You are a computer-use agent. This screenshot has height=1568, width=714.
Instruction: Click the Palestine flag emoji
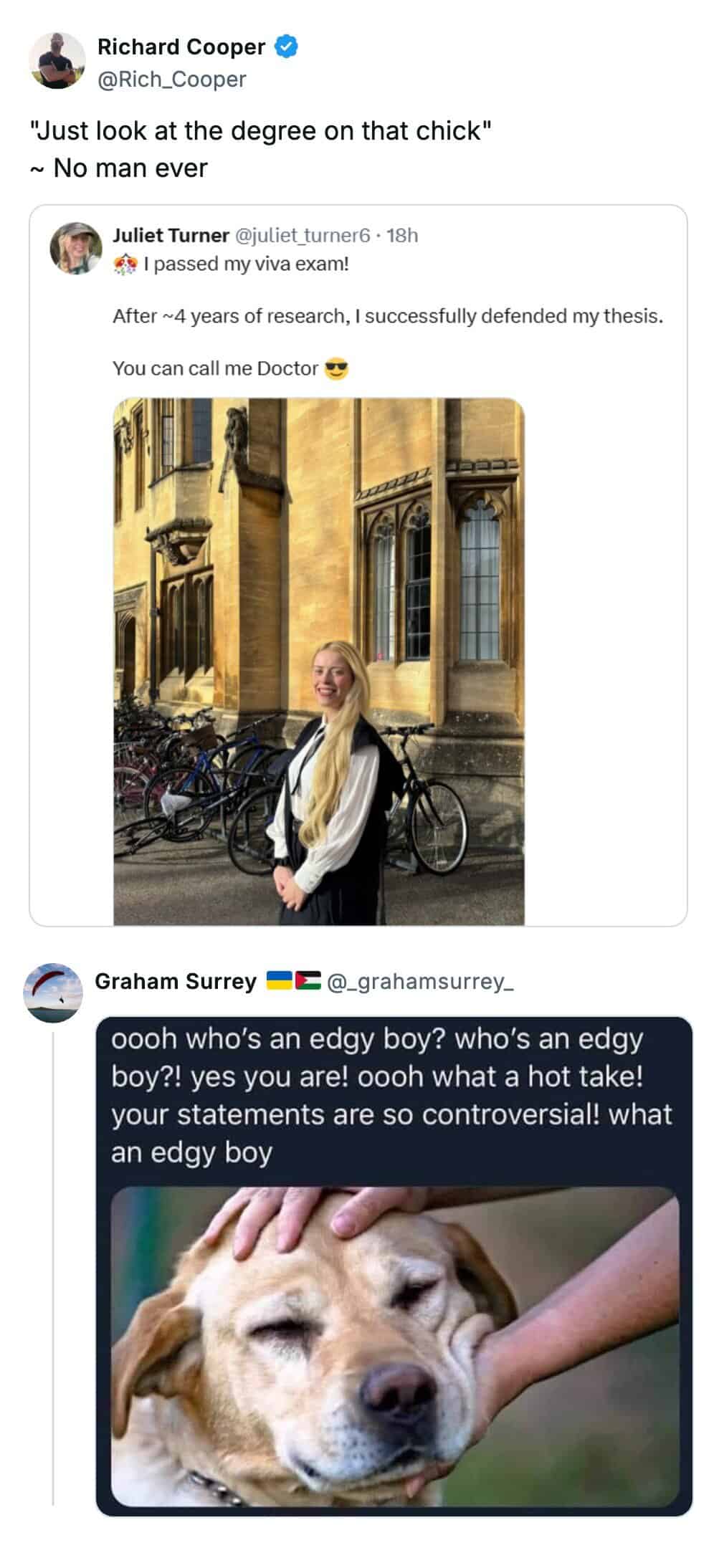click(x=308, y=980)
